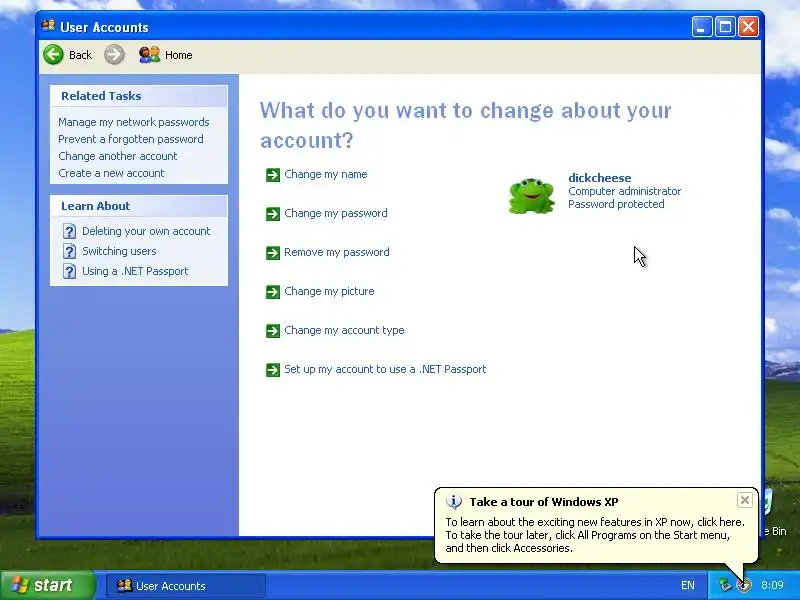Image resolution: width=800 pixels, height=600 pixels.
Task: Click the EN language indicator
Action: [688, 585]
